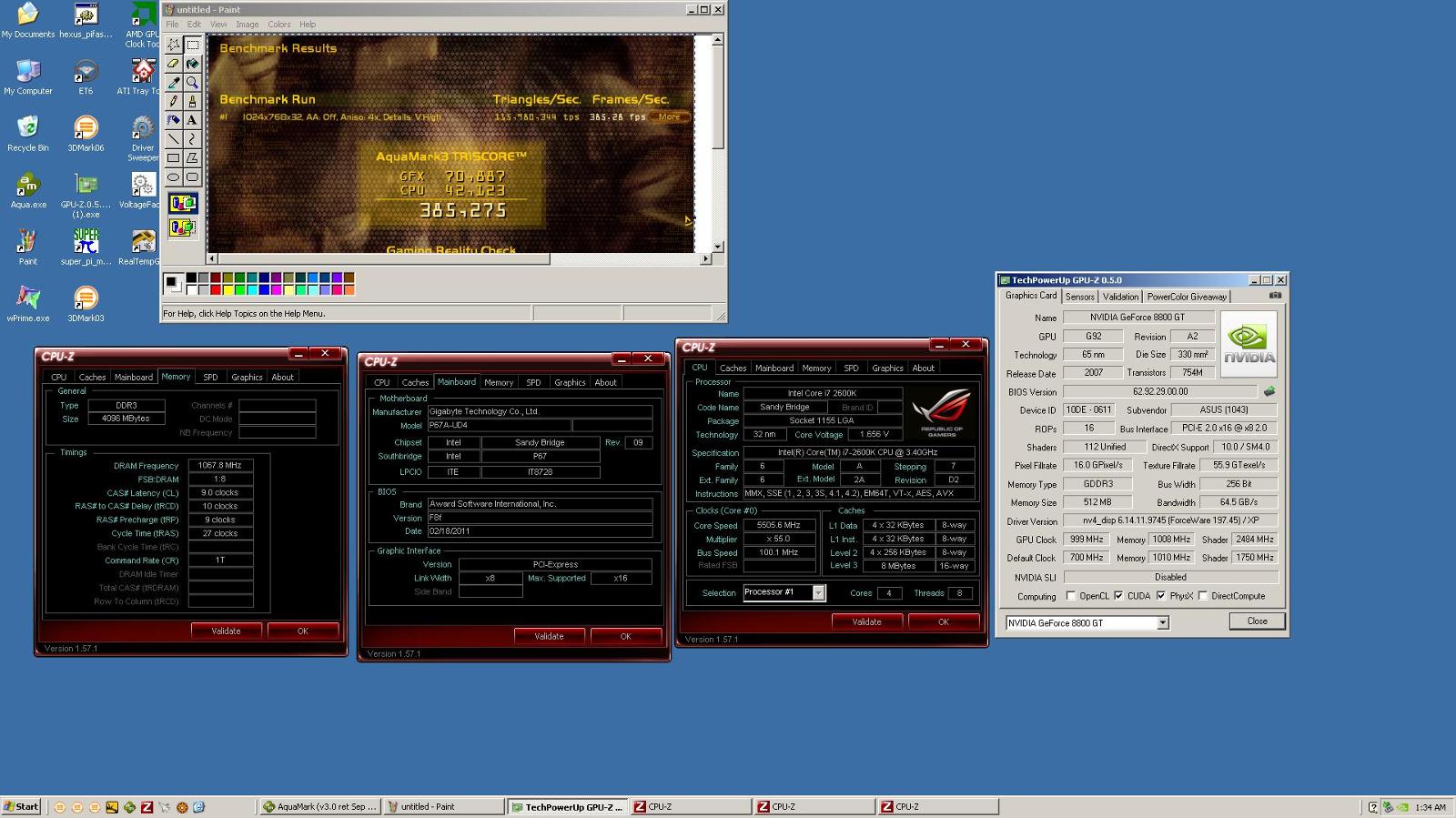Viewport: 1456px width, 818px height.
Task: Toggle the PhysX checkbox in GPU-Z
Action: tap(1161, 596)
